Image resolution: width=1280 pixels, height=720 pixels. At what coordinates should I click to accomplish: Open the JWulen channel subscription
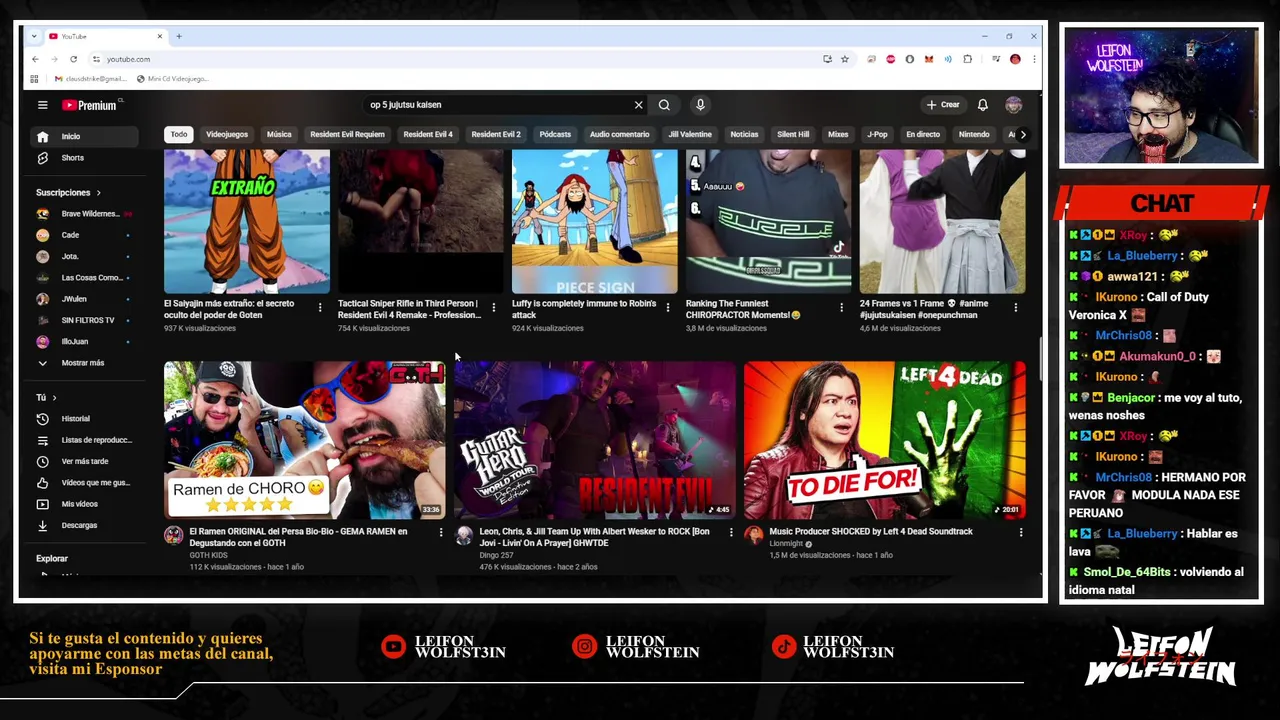pyautogui.click(x=84, y=299)
